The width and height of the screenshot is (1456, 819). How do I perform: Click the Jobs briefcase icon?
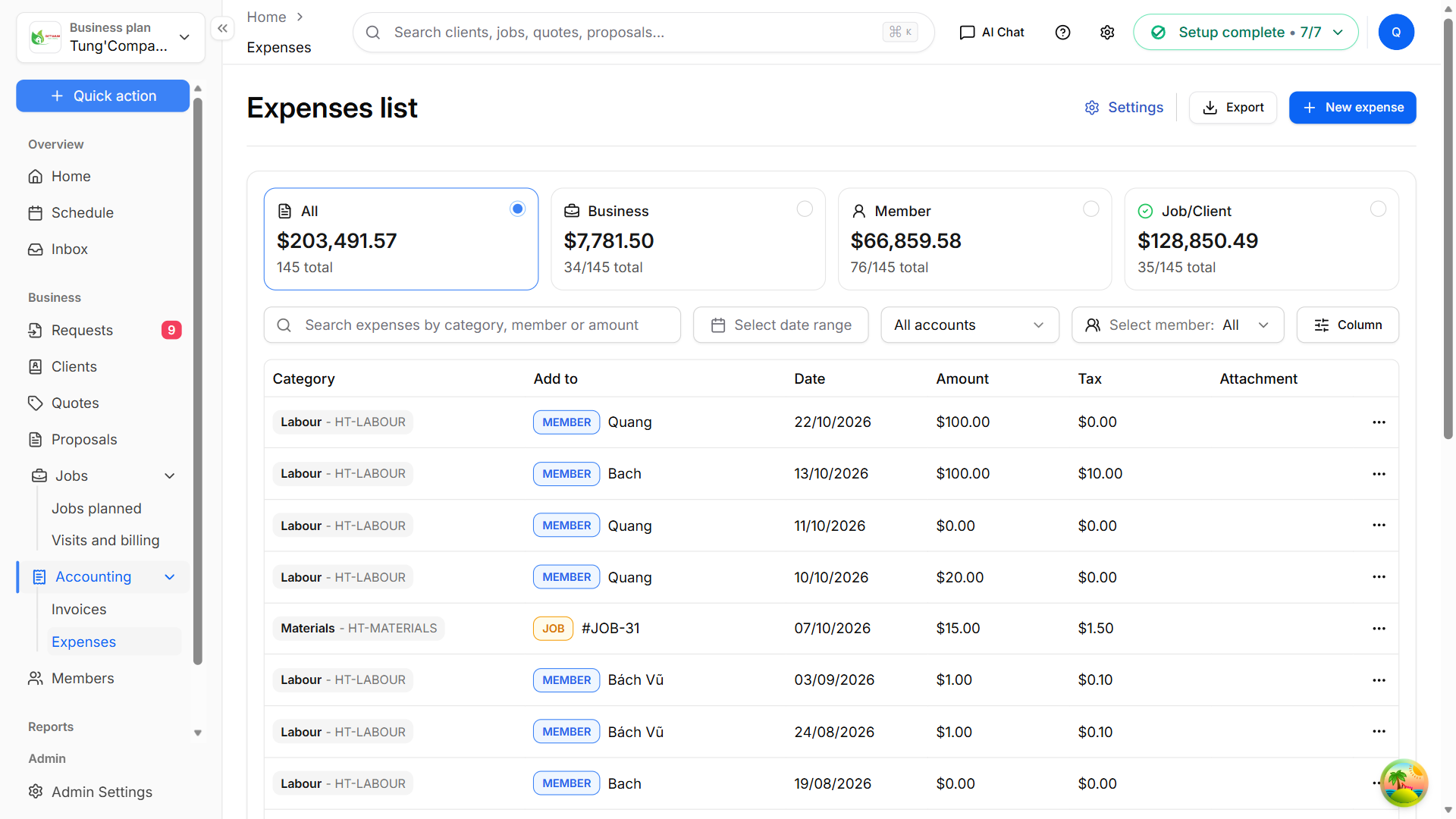click(39, 476)
